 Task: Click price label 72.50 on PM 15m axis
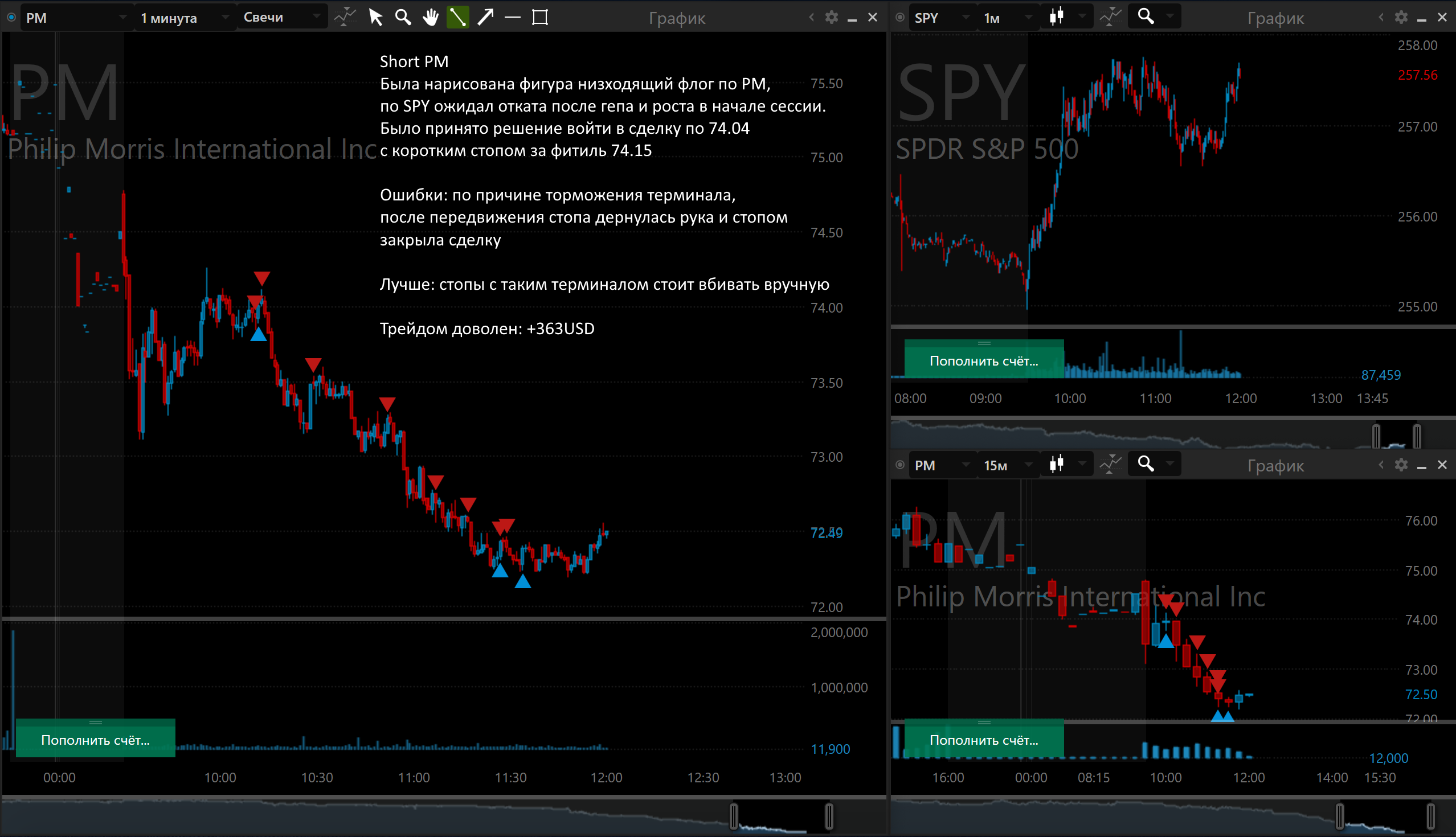1421,695
